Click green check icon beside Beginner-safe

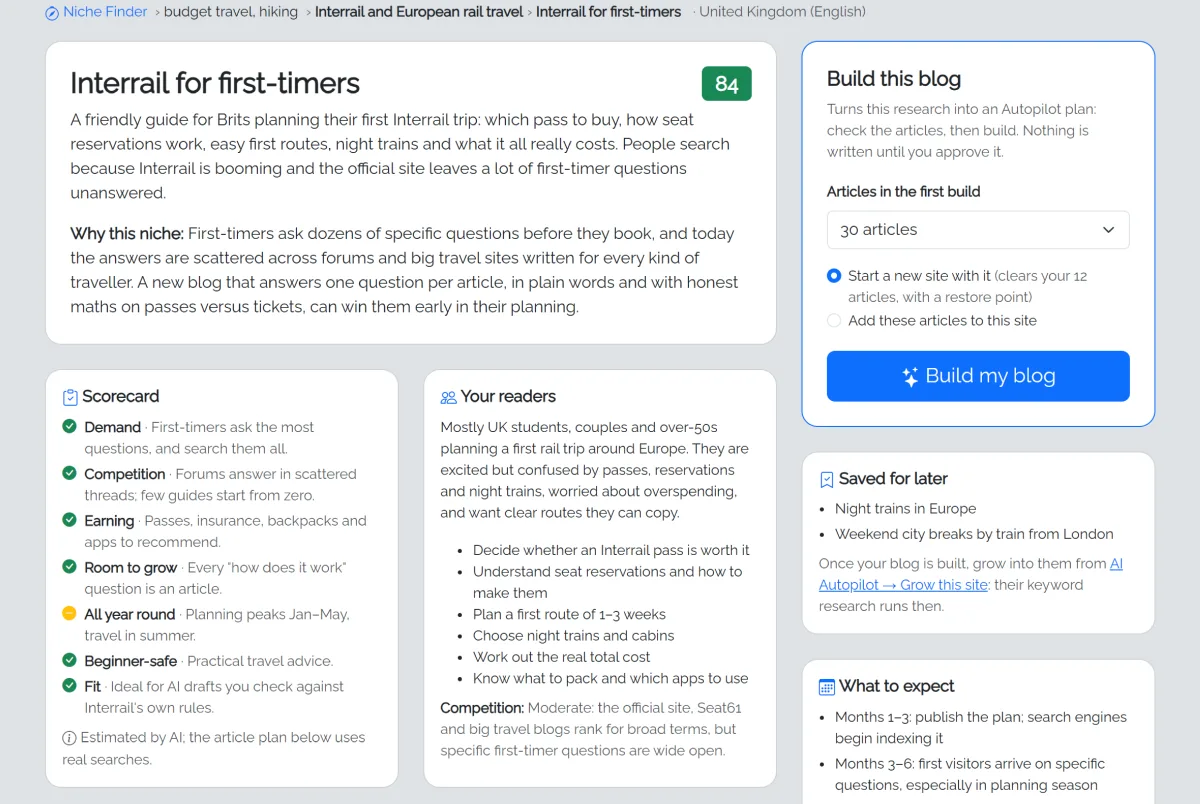[69, 660]
